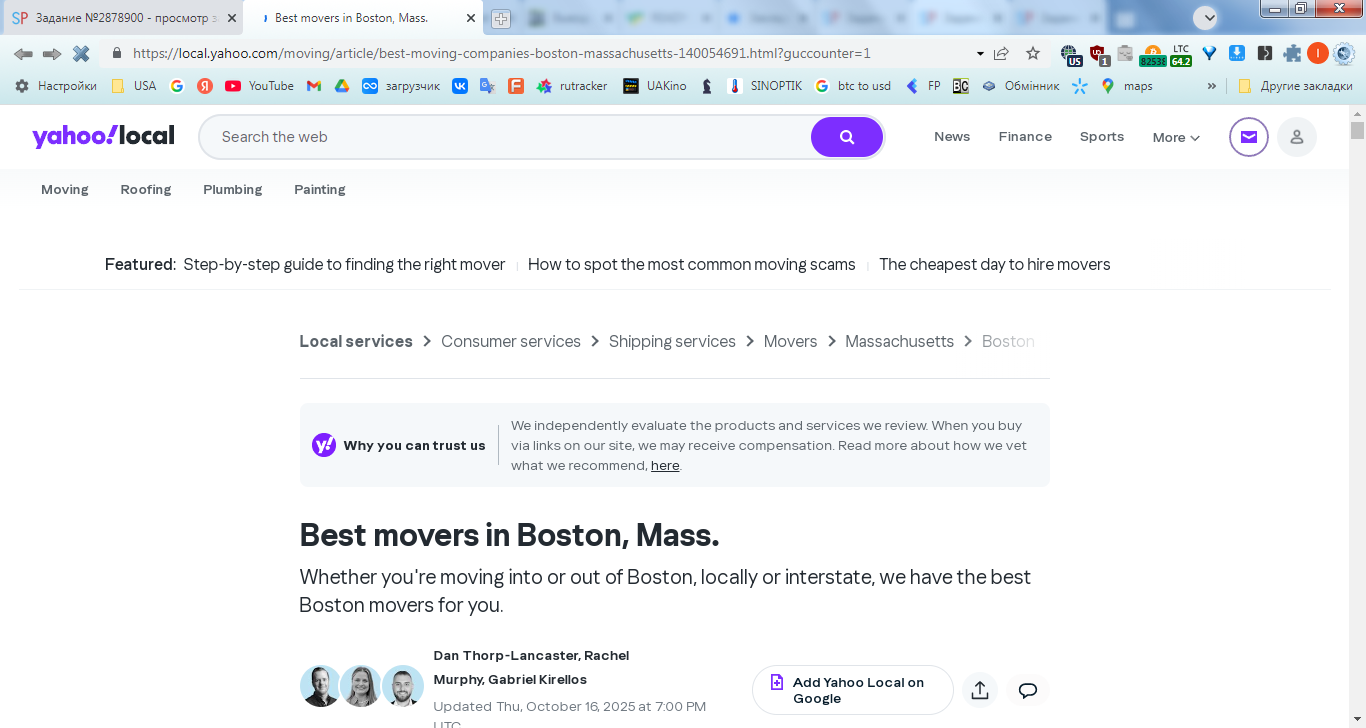Open the extensions puzzle piece menu
This screenshot has height=728, width=1366.
point(1292,53)
